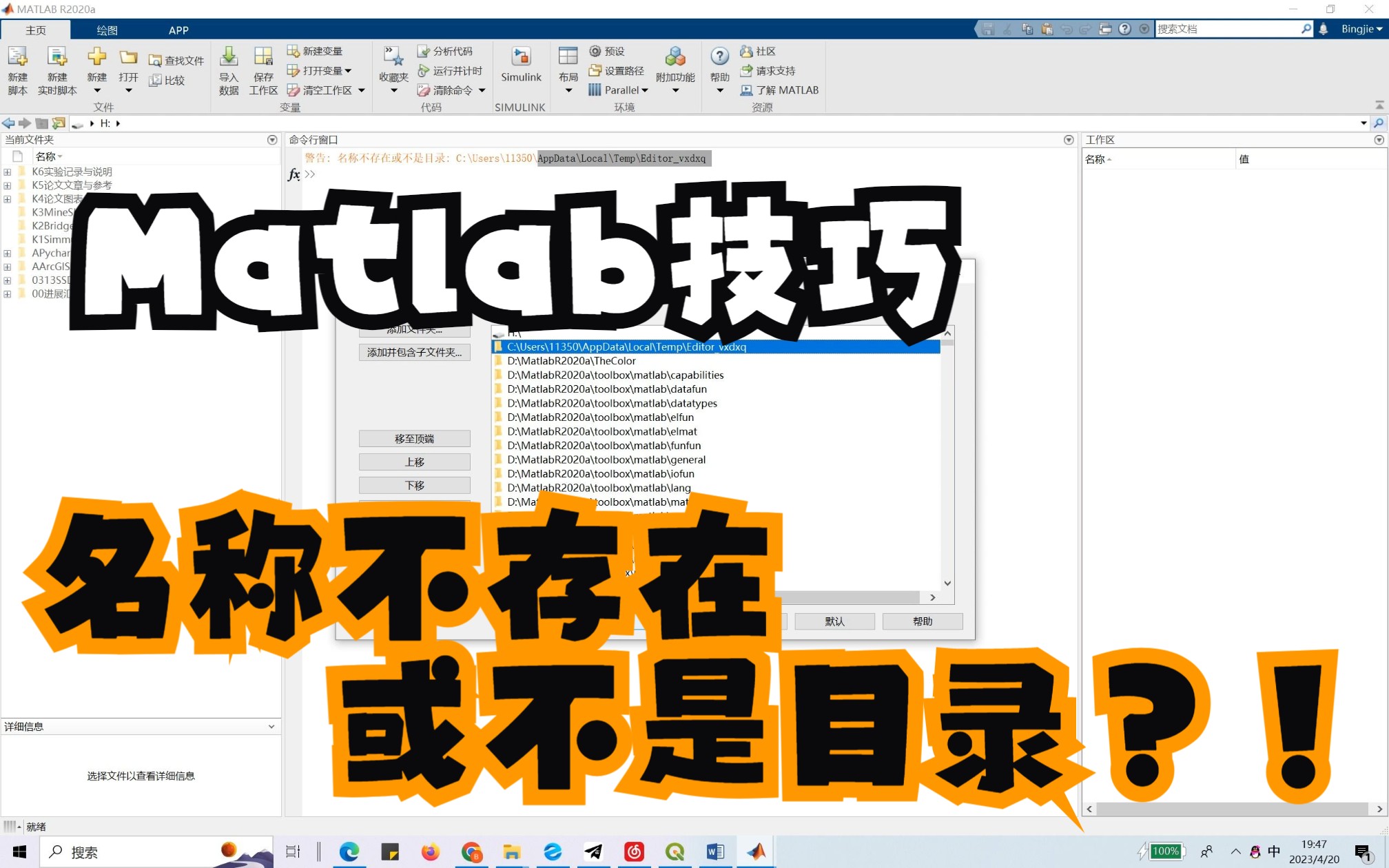The image size is (1389, 868).
Task: Open the address bar path history dropdown
Action: 1364,123
